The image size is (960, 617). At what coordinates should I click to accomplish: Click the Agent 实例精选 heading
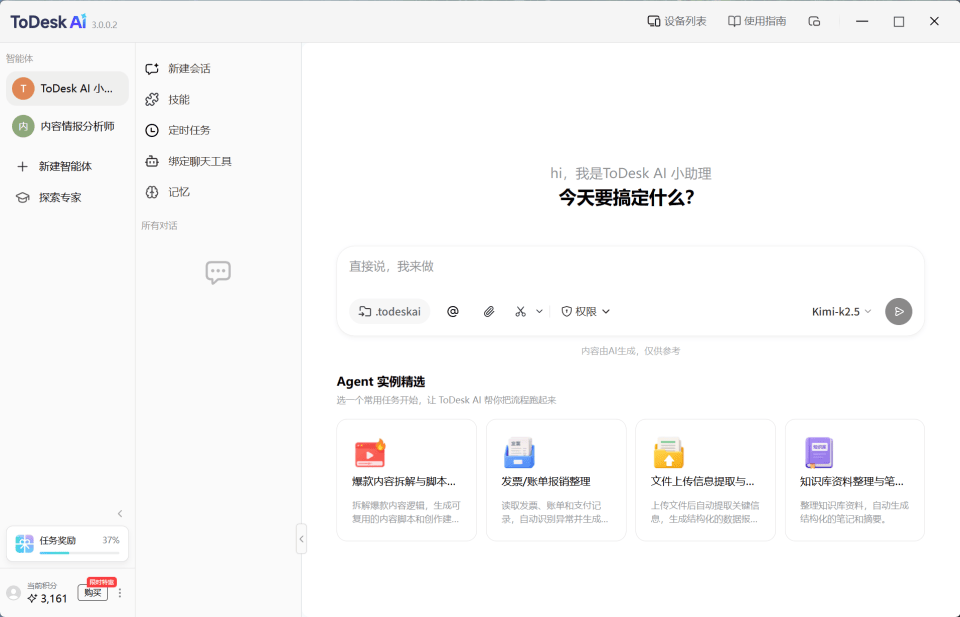pos(381,382)
